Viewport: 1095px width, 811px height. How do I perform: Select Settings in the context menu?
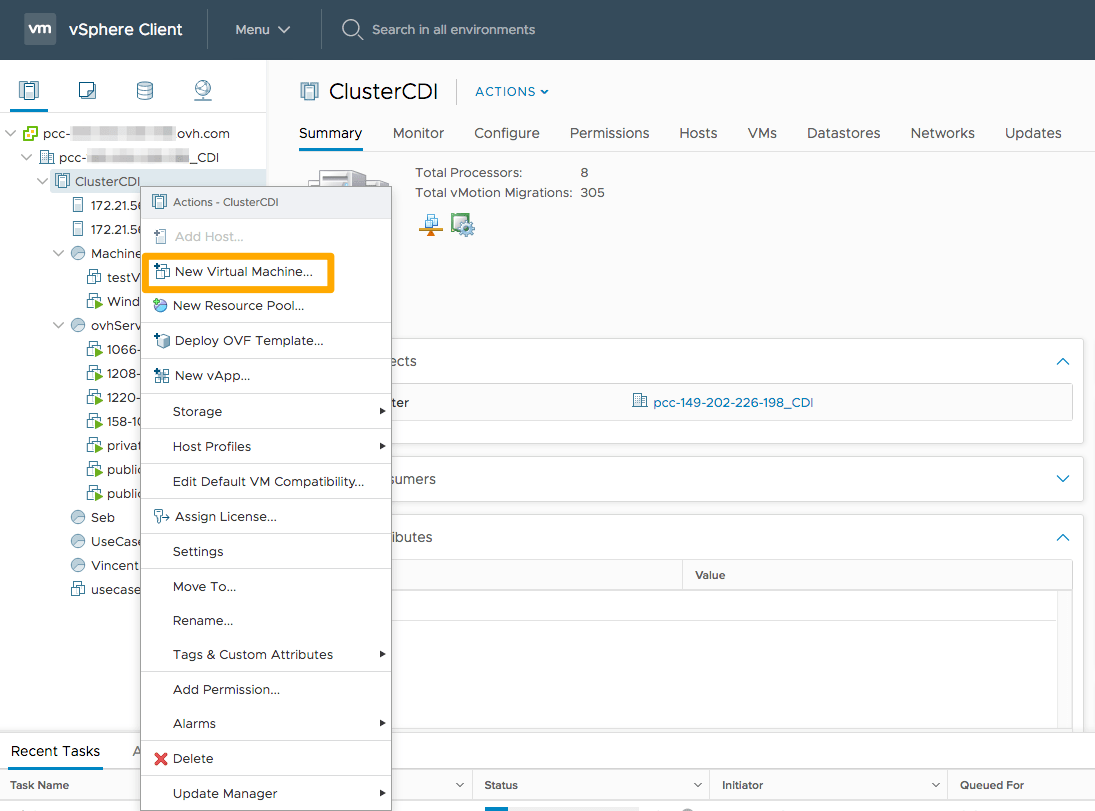click(266, 551)
